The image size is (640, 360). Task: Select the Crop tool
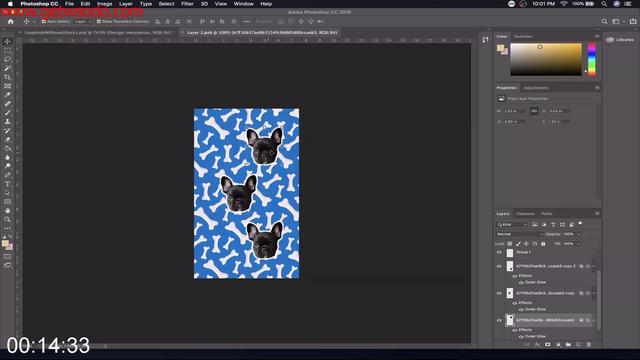tap(7, 77)
